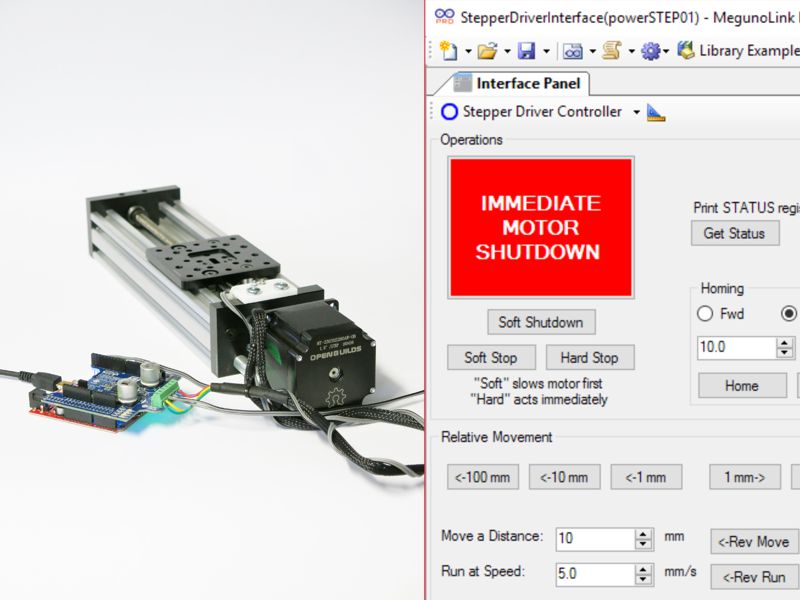Viewport: 800px width, 600px height.
Task: Click the Open folder icon in toolbar
Action: click(x=487, y=51)
